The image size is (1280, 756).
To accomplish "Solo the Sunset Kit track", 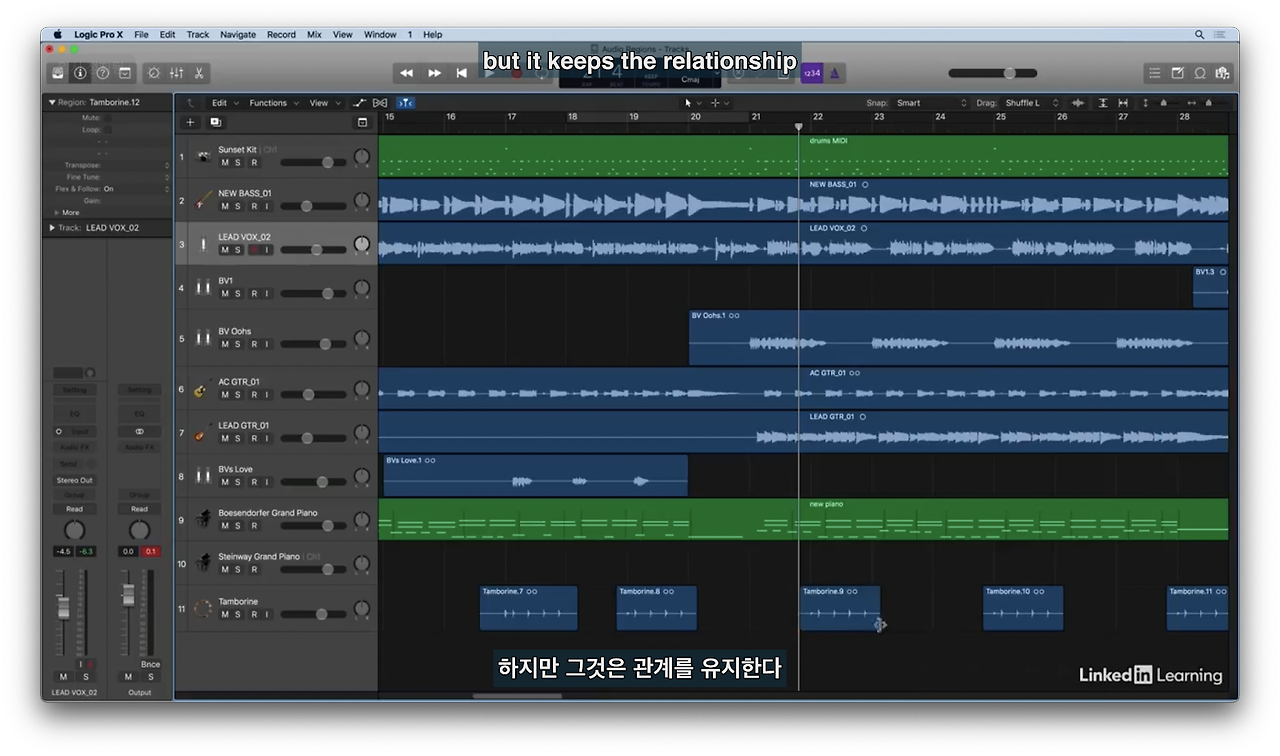I will click(x=238, y=163).
